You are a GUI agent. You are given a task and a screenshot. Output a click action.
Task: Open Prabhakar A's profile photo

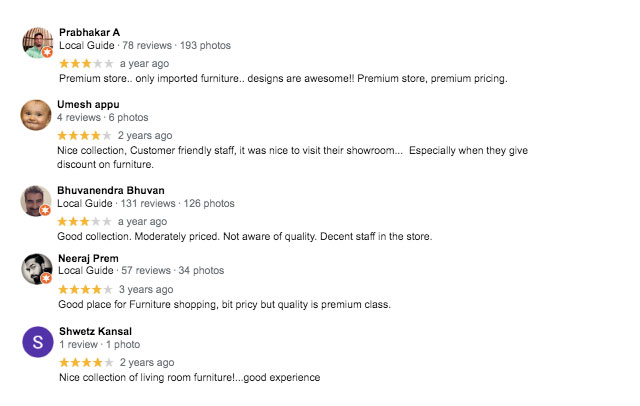(38, 43)
